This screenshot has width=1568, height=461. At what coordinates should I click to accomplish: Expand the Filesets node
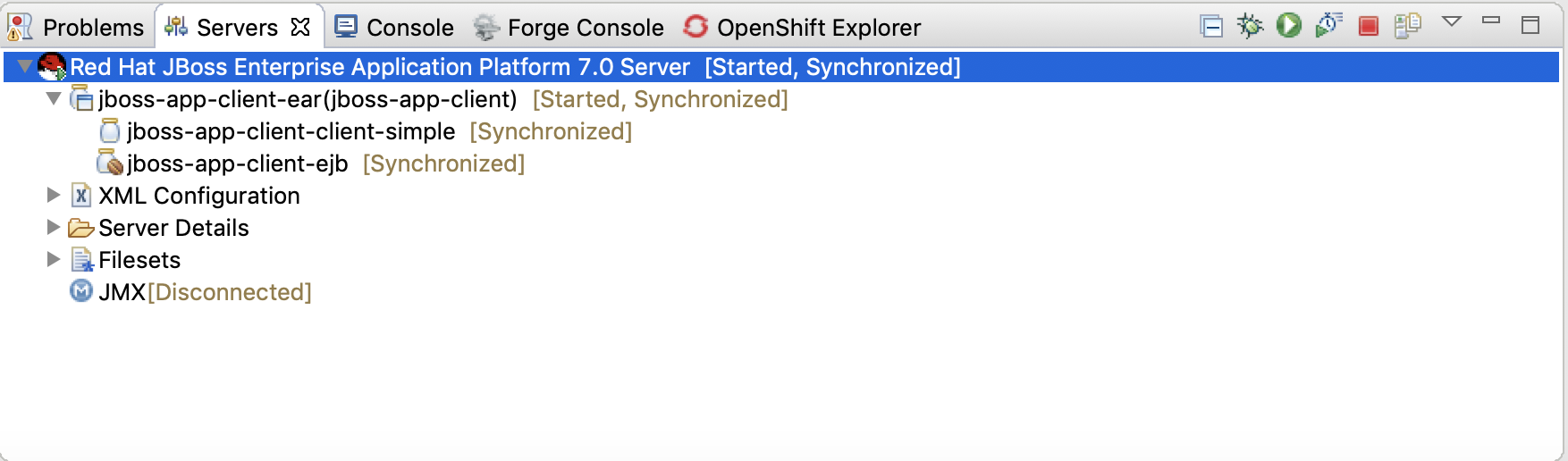click(x=54, y=259)
